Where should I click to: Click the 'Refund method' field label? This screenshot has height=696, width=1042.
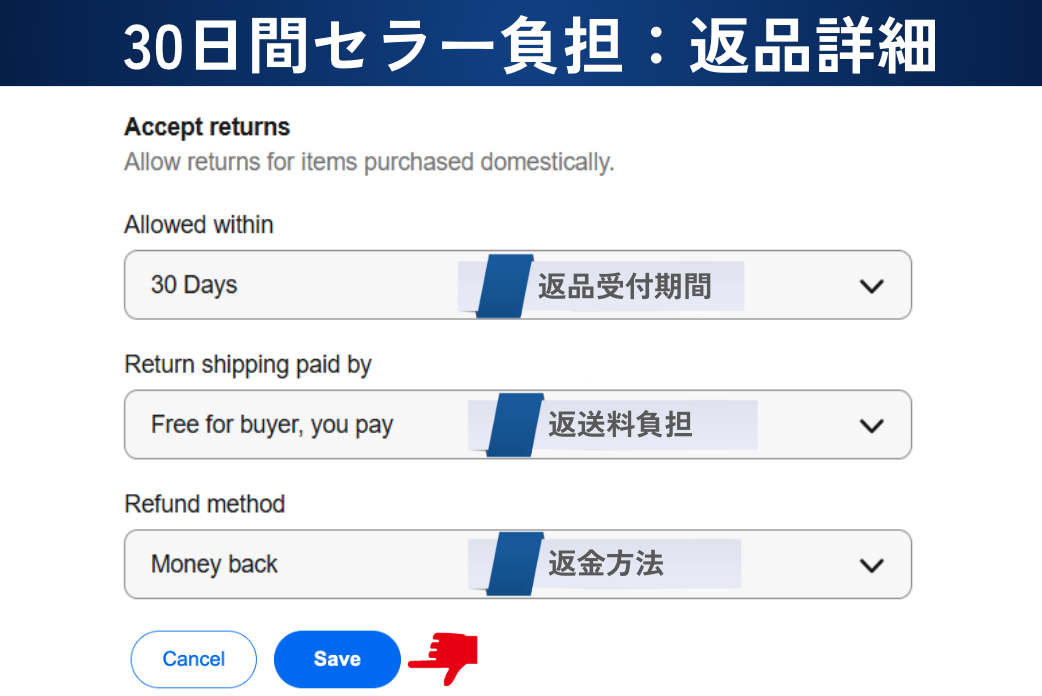(205, 504)
